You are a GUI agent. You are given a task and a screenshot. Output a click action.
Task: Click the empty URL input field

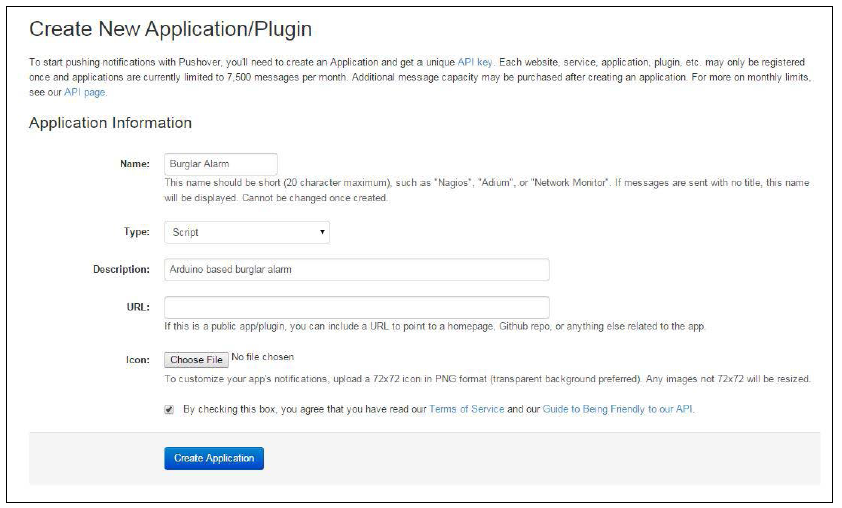[x=357, y=307]
